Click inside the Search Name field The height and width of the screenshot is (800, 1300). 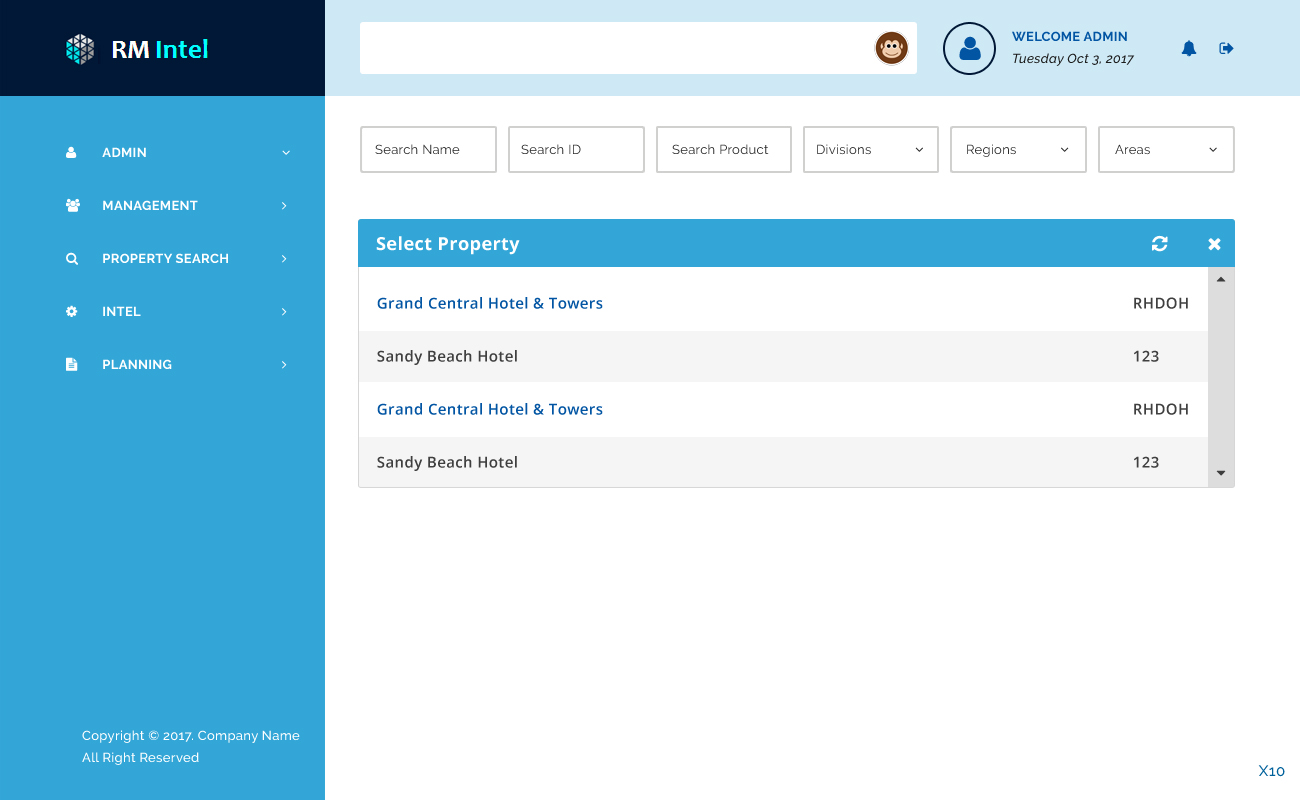pos(428,149)
